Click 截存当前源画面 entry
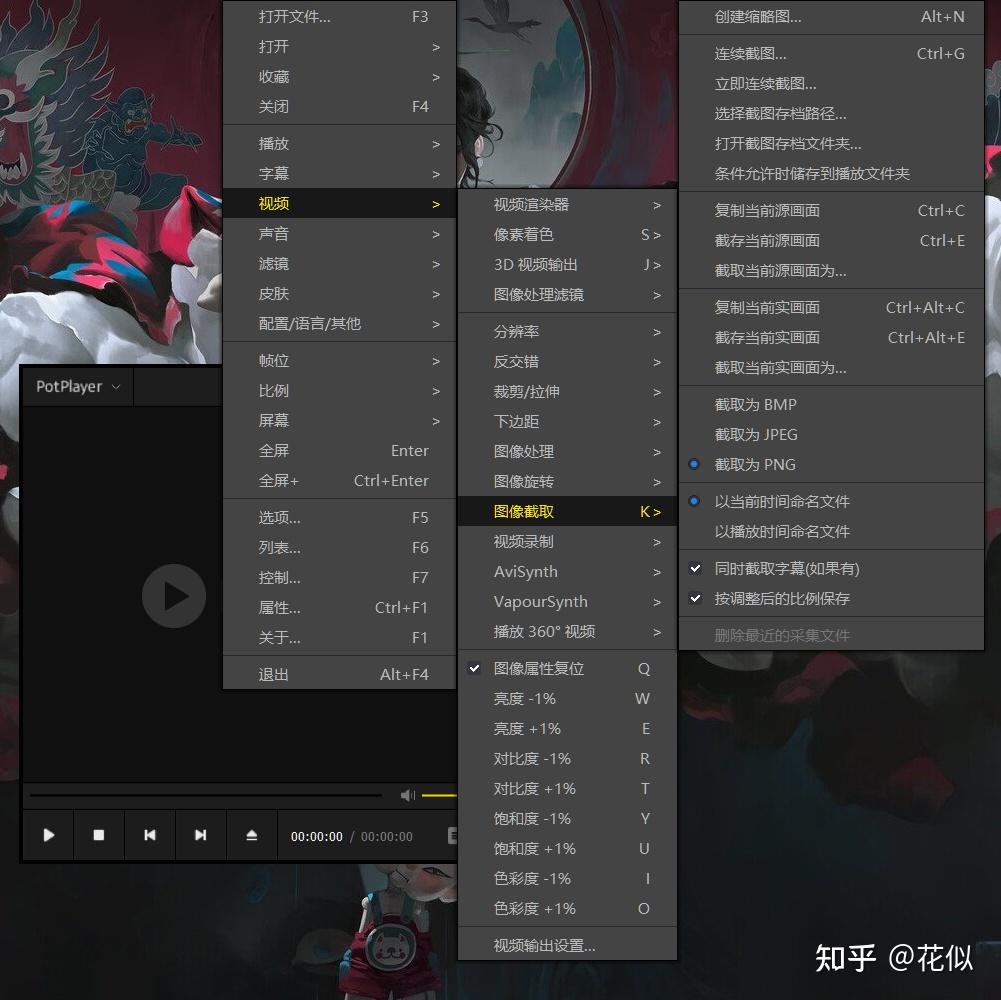This screenshot has height=1000, width=1001. pyautogui.click(x=831, y=241)
